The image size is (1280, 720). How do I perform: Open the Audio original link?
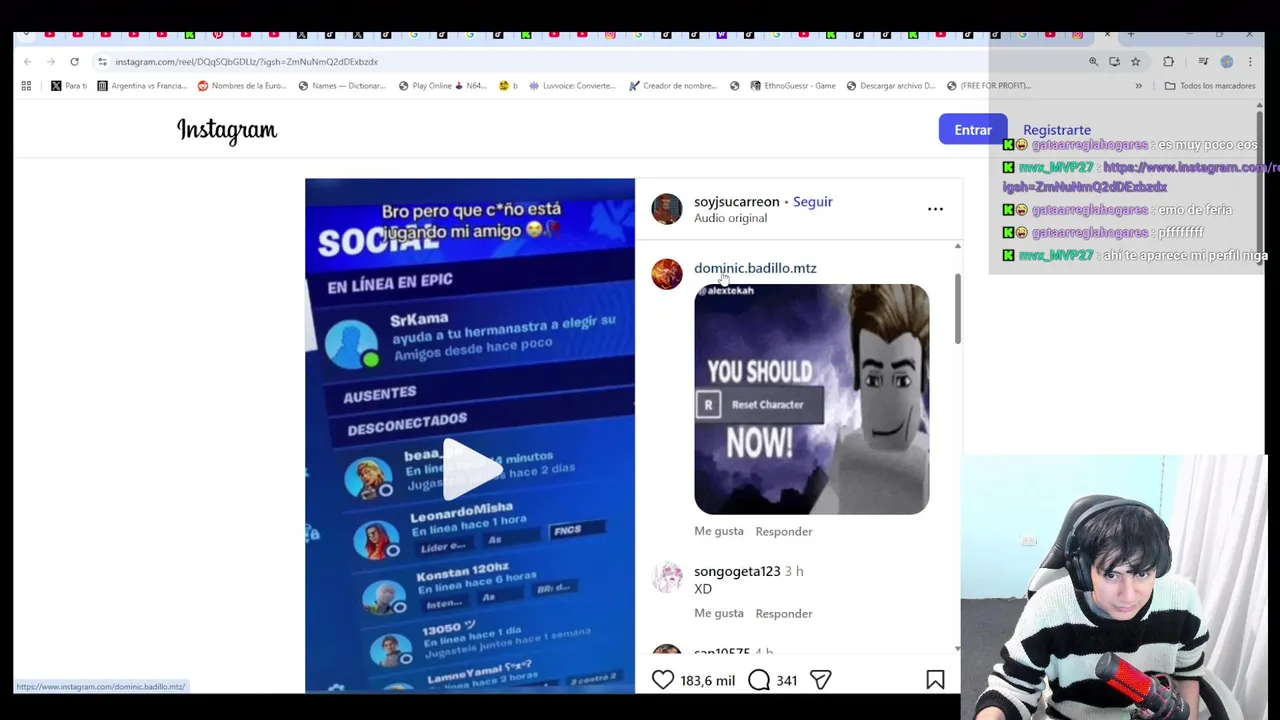tap(730, 218)
